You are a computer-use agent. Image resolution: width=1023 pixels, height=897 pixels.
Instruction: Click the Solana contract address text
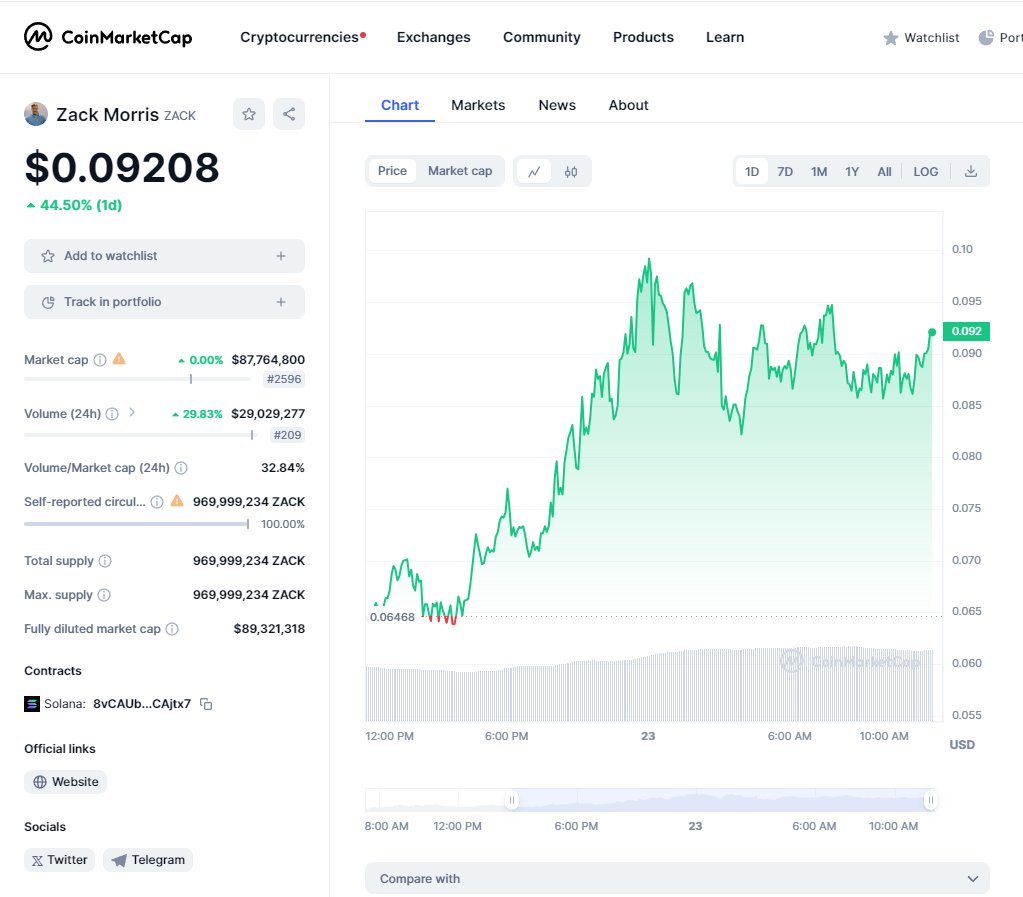click(142, 704)
